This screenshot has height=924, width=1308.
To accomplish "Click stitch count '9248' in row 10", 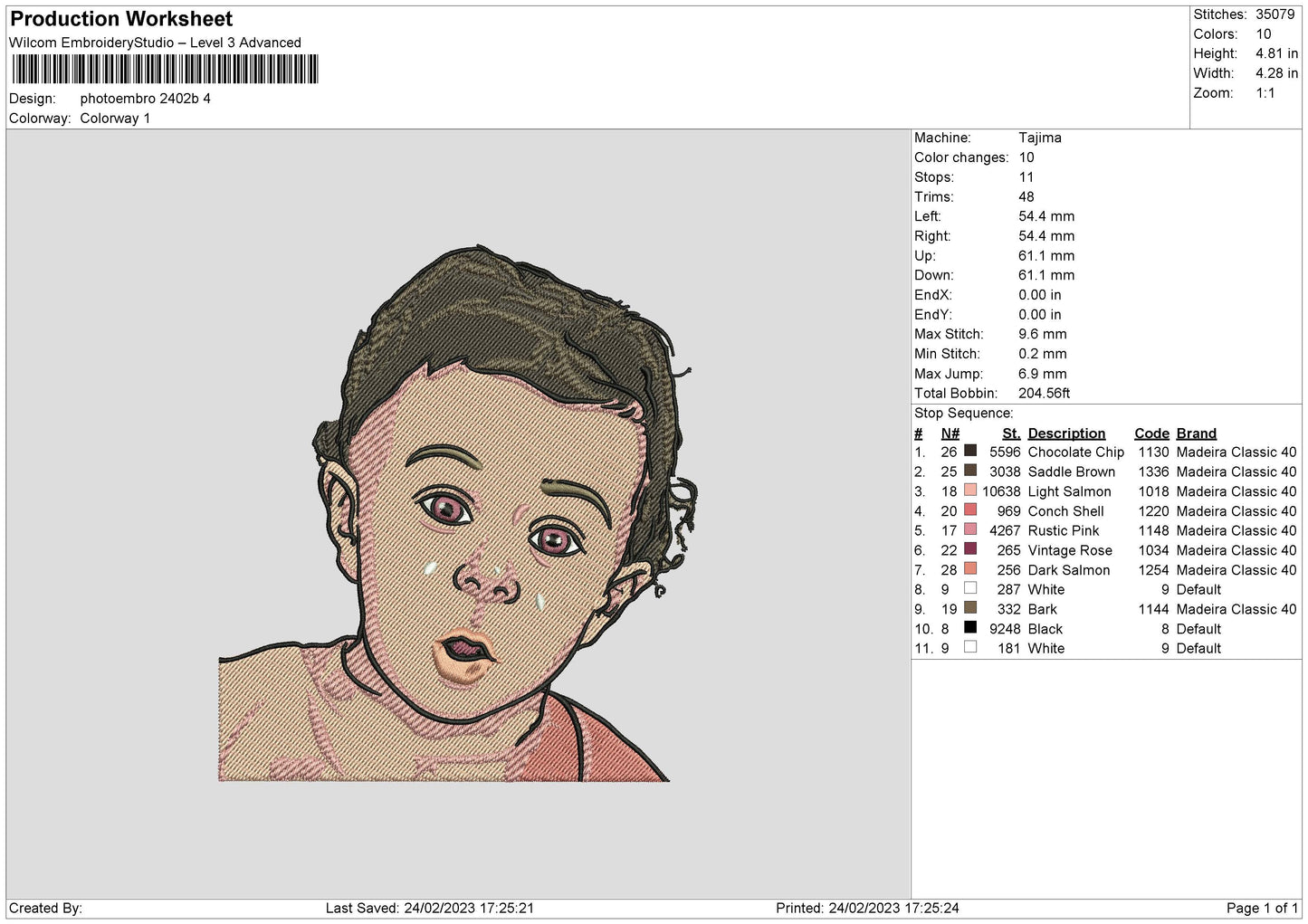I will click(x=1005, y=629).
